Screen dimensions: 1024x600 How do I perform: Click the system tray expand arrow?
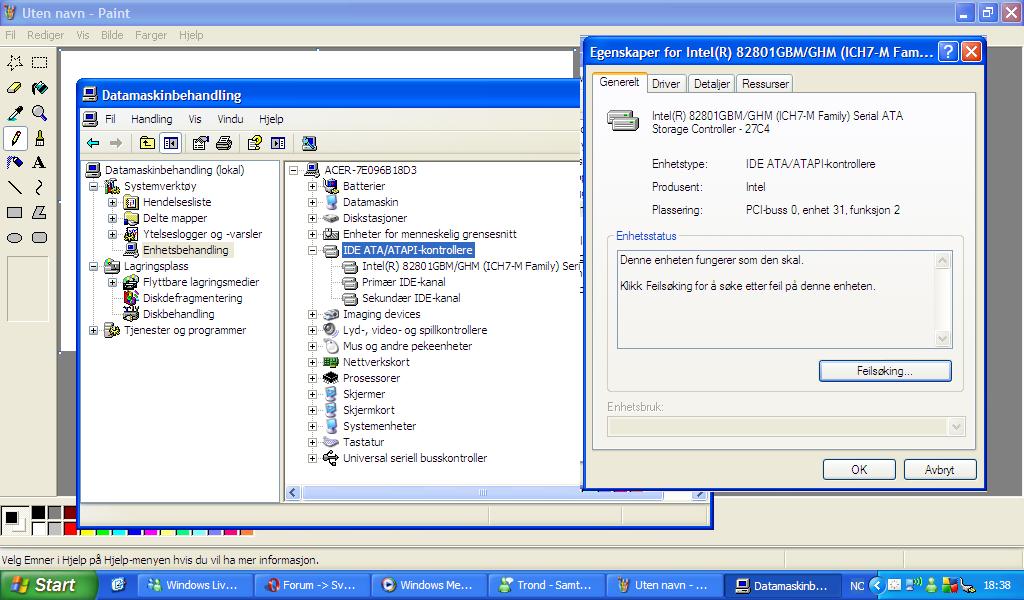877,585
